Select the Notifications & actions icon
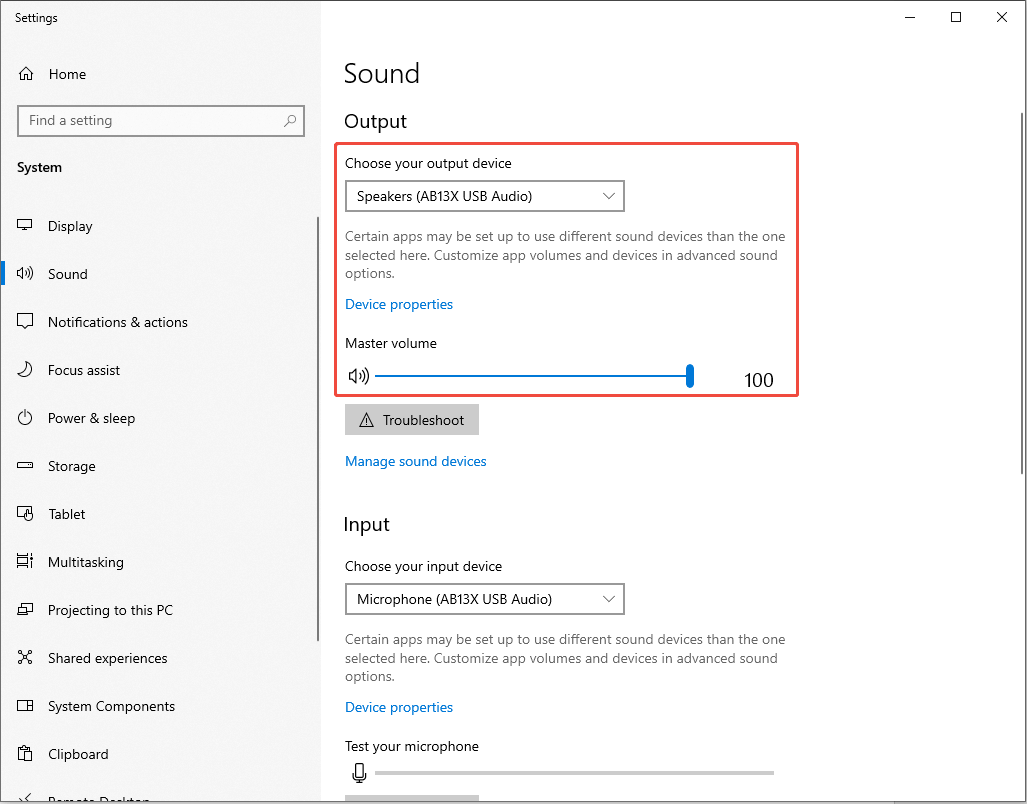1027x804 pixels. click(x=24, y=322)
